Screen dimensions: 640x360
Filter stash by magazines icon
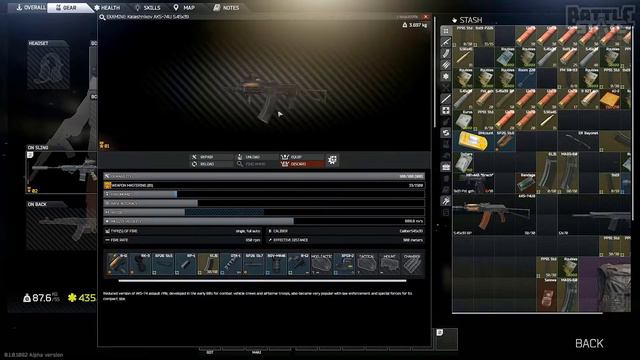(x=446, y=53)
